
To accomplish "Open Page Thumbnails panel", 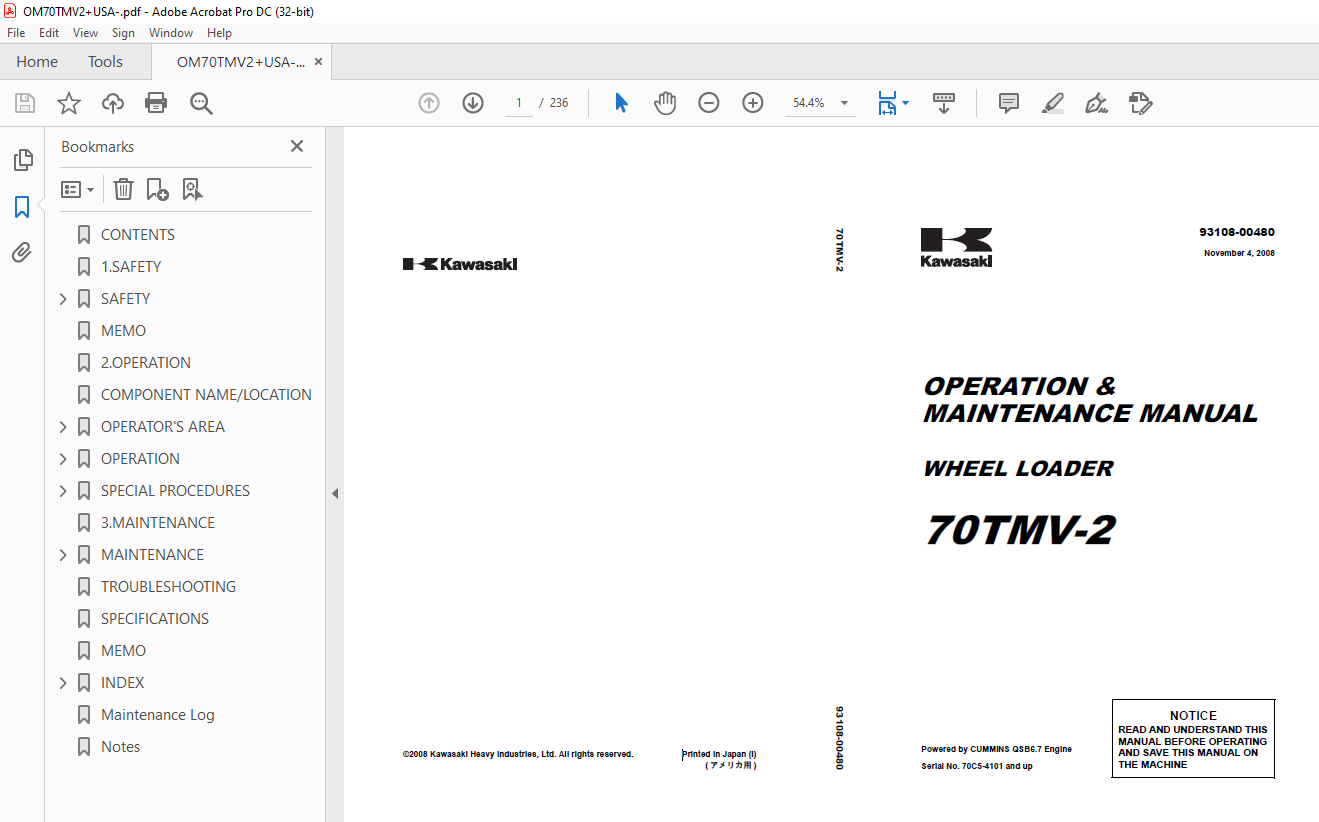I will point(22,160).
